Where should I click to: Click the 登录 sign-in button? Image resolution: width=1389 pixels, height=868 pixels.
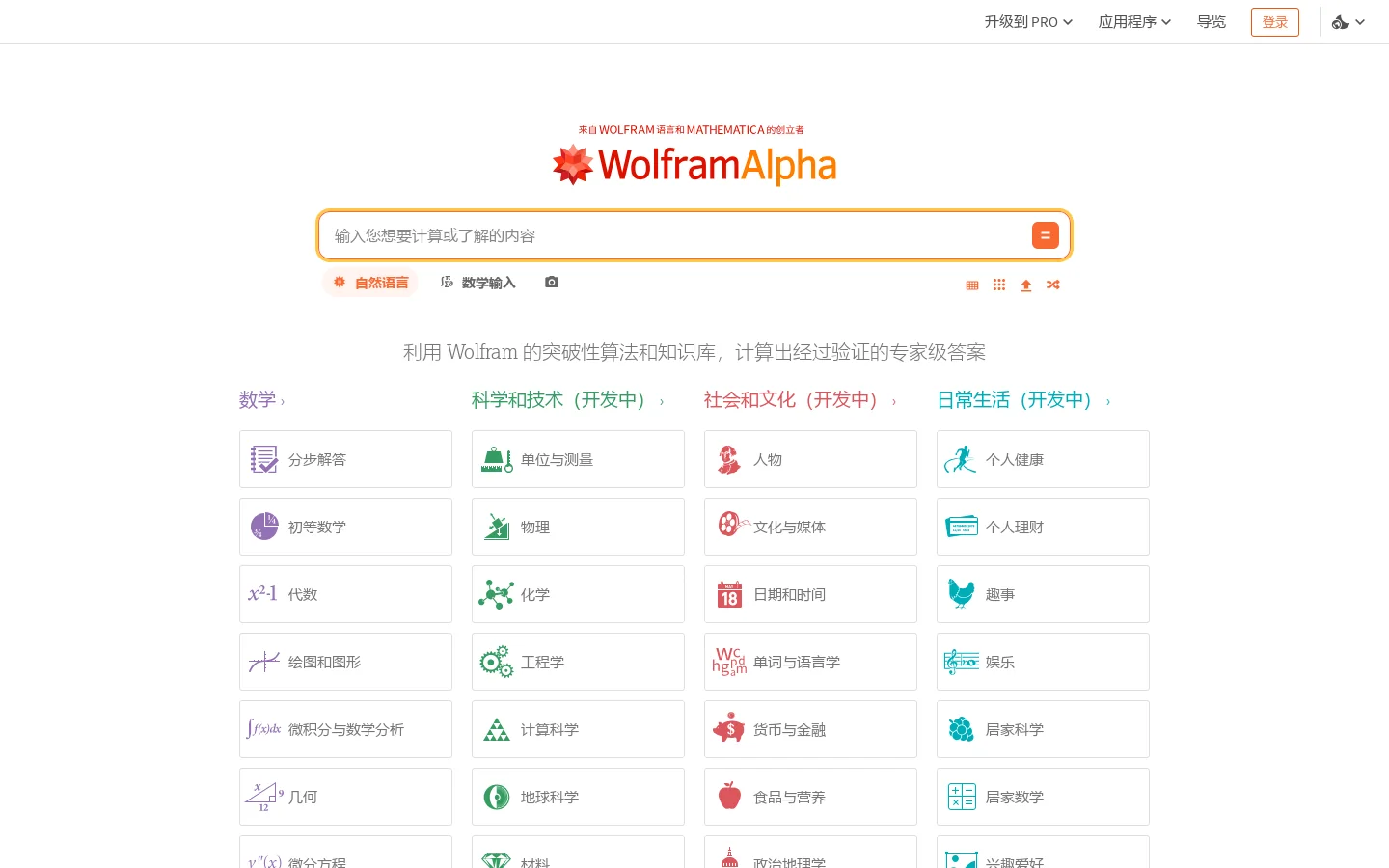click(1275, 22)
